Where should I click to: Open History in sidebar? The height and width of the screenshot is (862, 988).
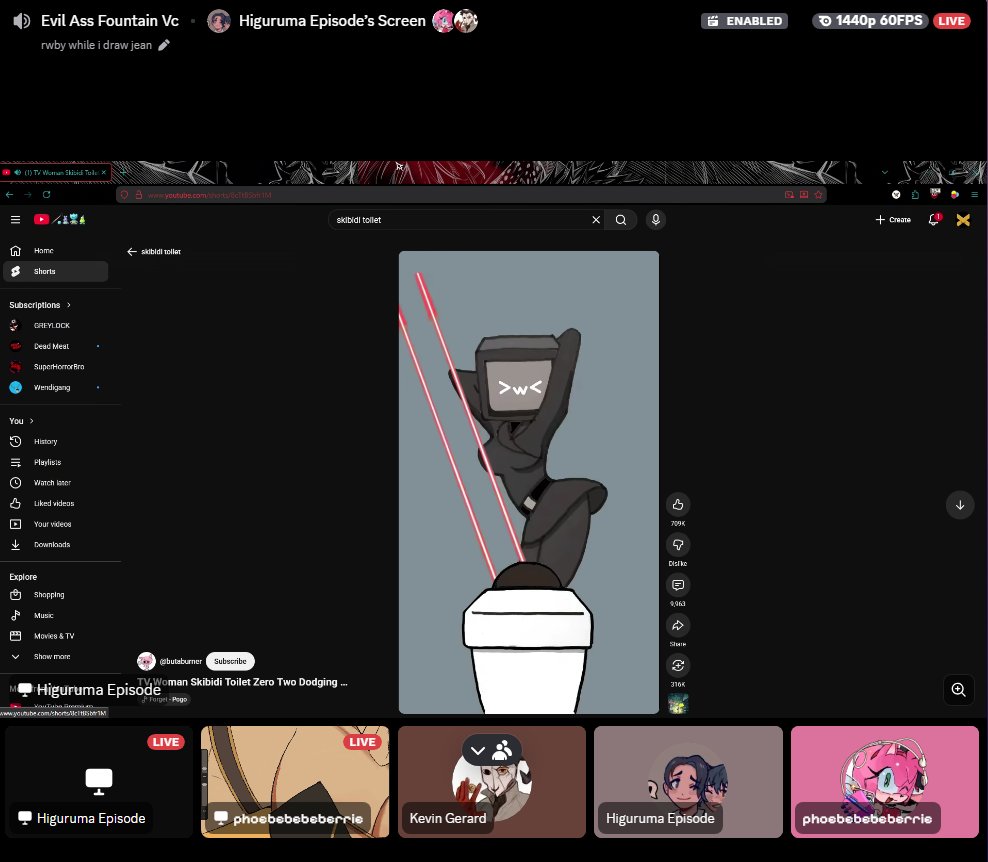[55, 442]
